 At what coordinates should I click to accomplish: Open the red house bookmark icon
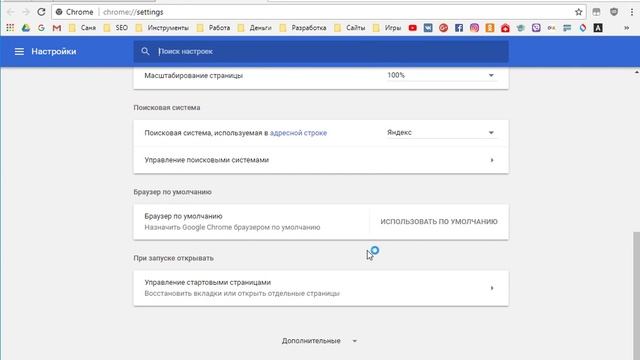505,28
